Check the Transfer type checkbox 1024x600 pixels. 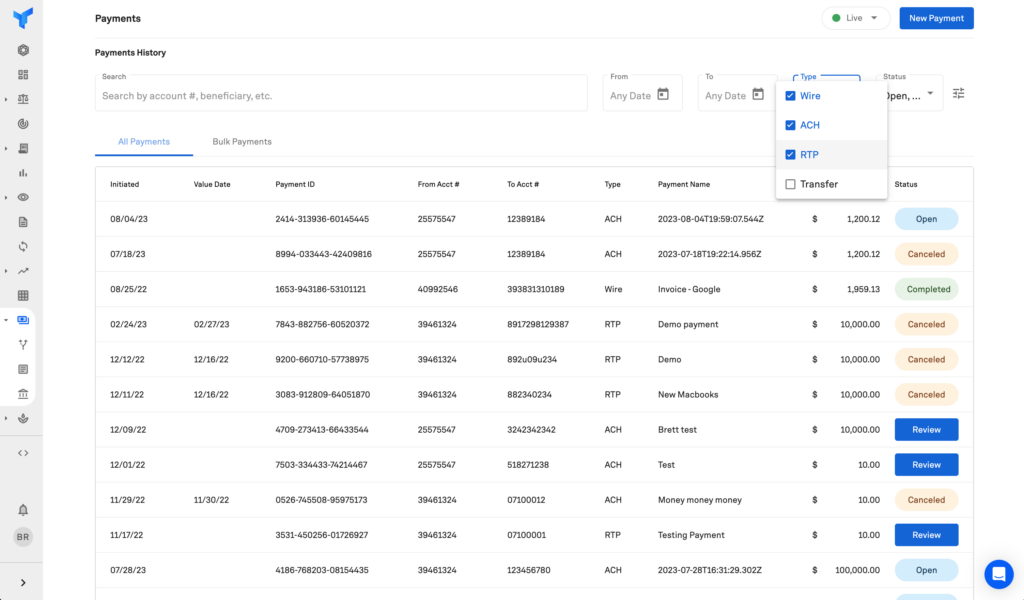(x=790, y=184)
